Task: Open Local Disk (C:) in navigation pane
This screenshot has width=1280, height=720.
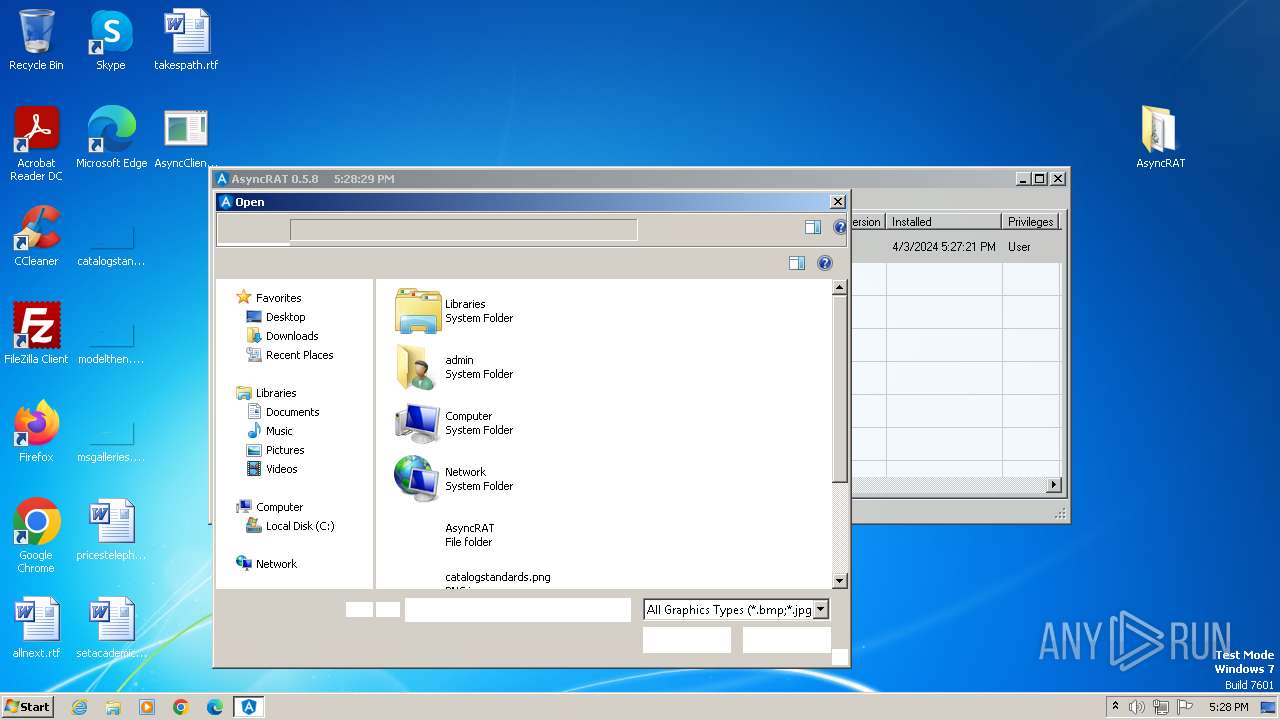Action: pyautogui.click(x=291, y=526)
